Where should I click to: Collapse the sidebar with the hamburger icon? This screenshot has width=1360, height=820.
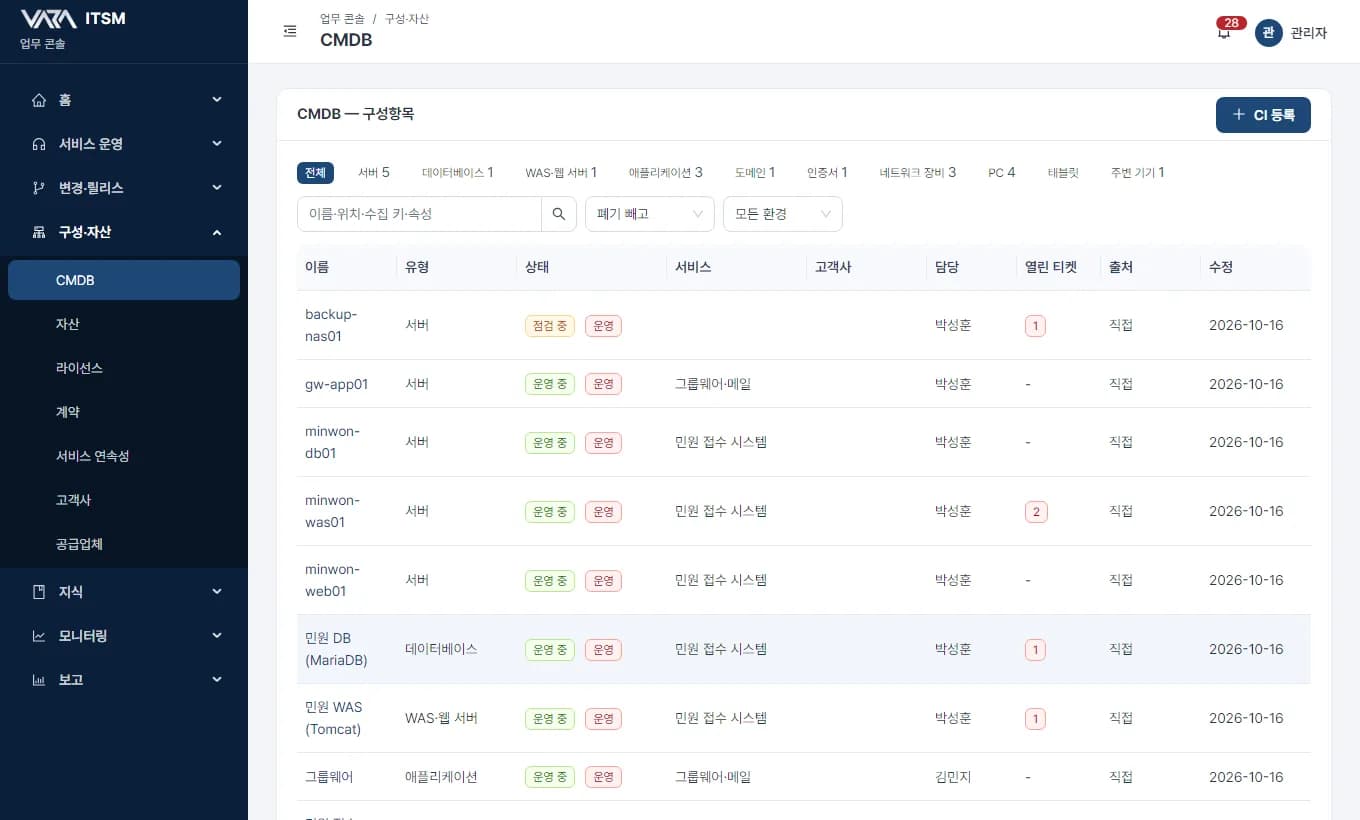click(290, 31)
